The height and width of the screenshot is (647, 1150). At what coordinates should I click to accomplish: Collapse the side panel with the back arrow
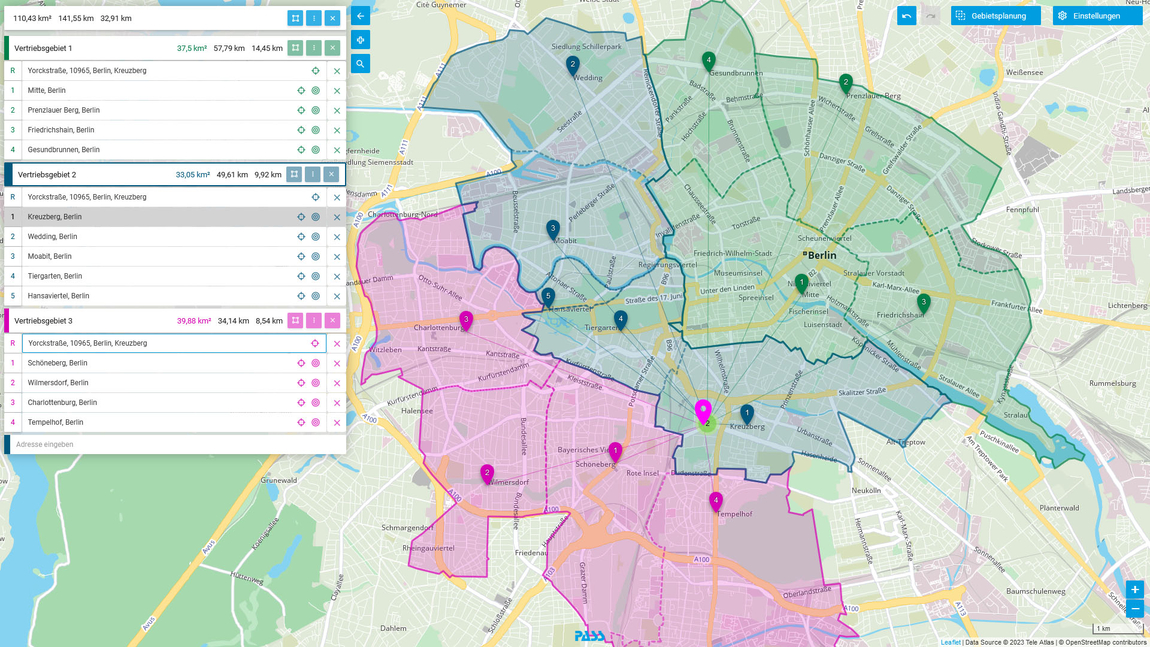click(x=360, y=16)
